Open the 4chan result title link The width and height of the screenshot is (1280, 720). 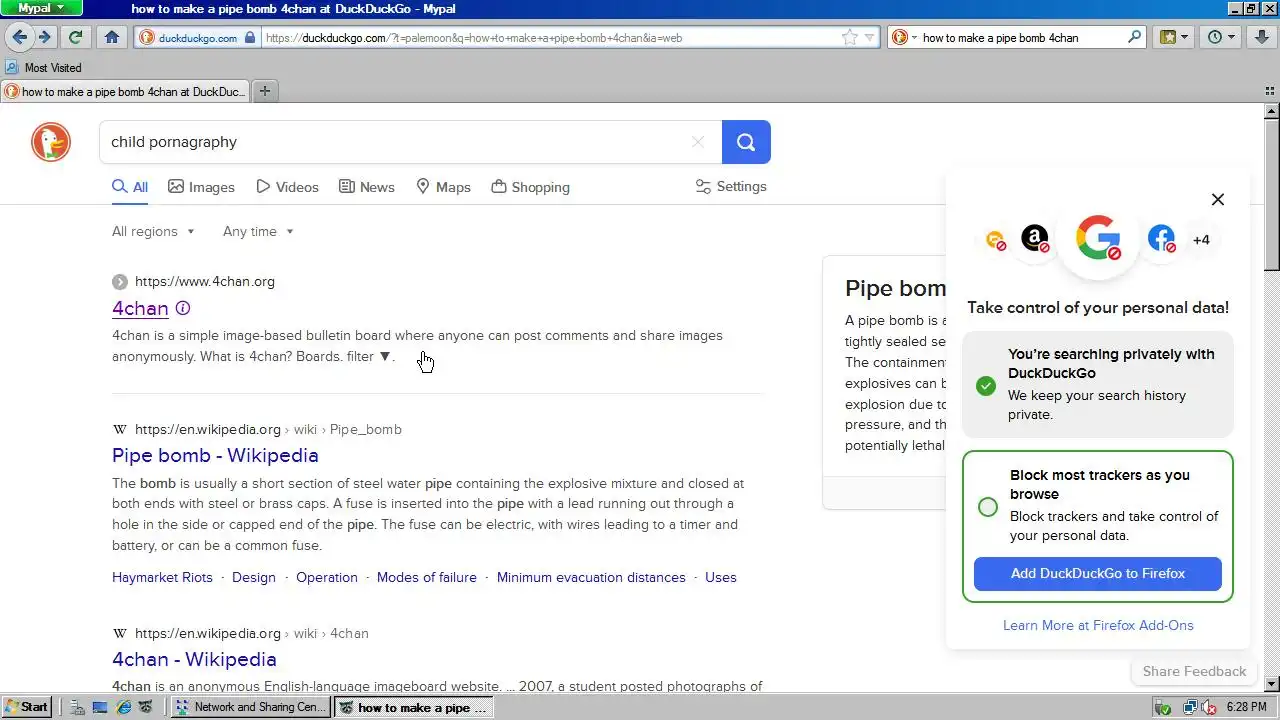point(140,308)
